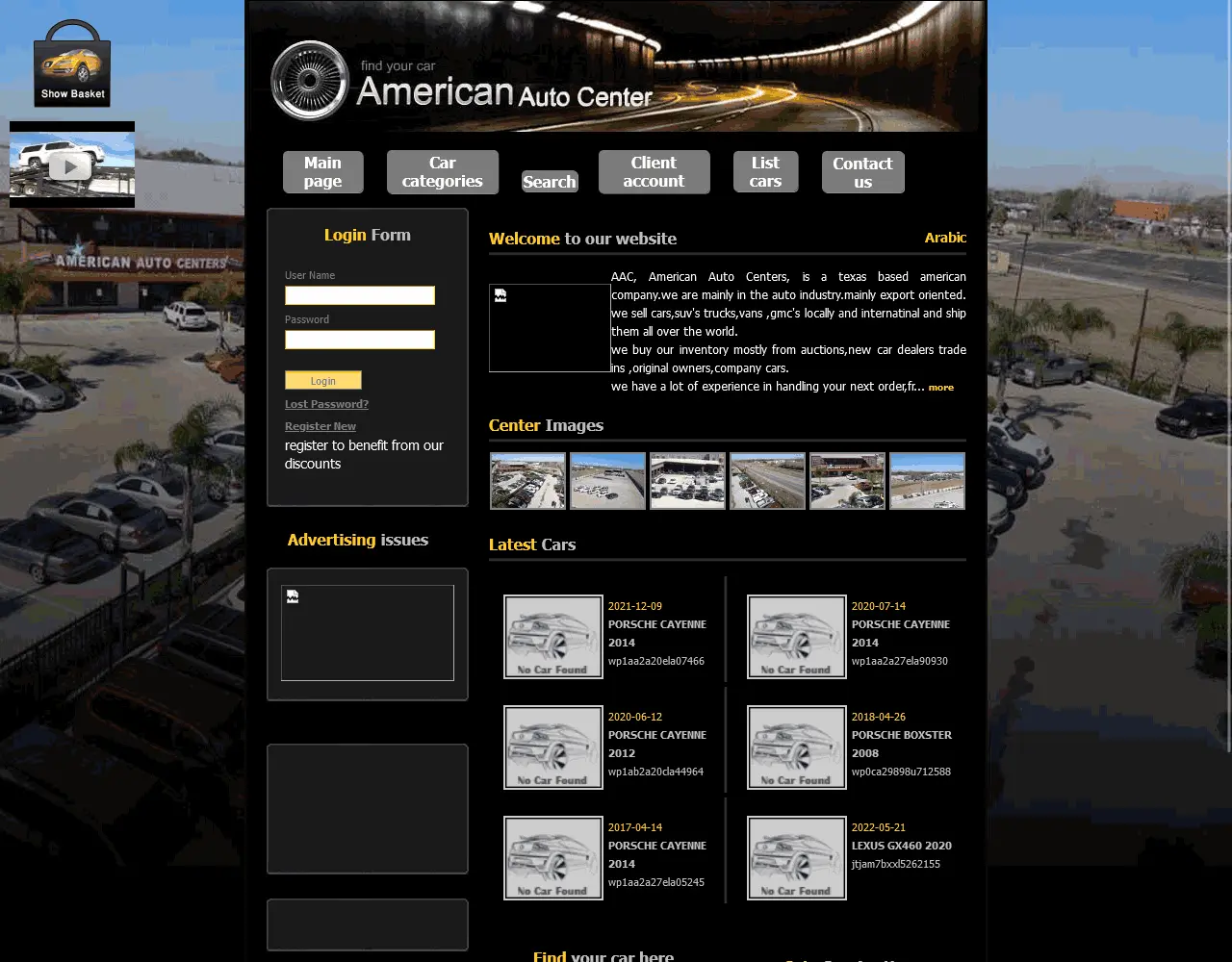Click the American Auto Center wheel logo
The height and width of the screenshot is (962, 1232).
[x=309, y=81]
